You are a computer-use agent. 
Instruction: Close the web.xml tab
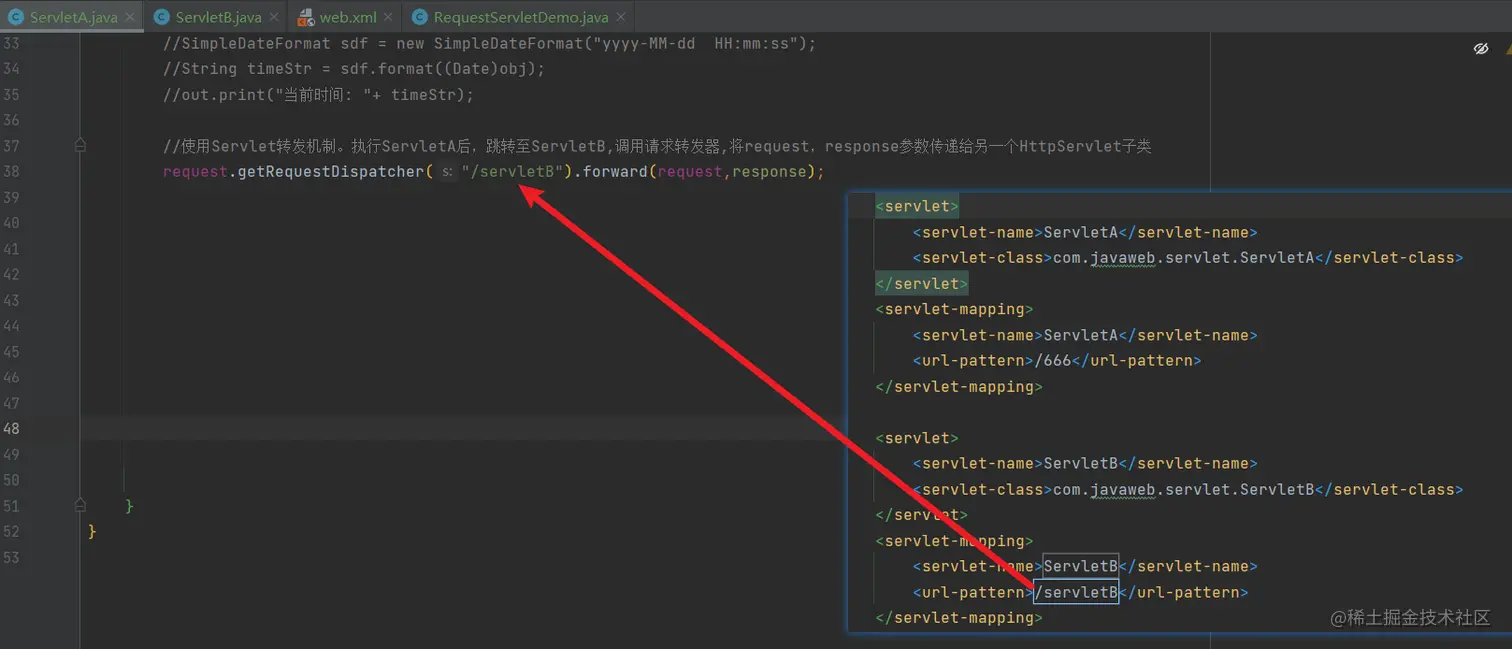click(x=389, y=17)
